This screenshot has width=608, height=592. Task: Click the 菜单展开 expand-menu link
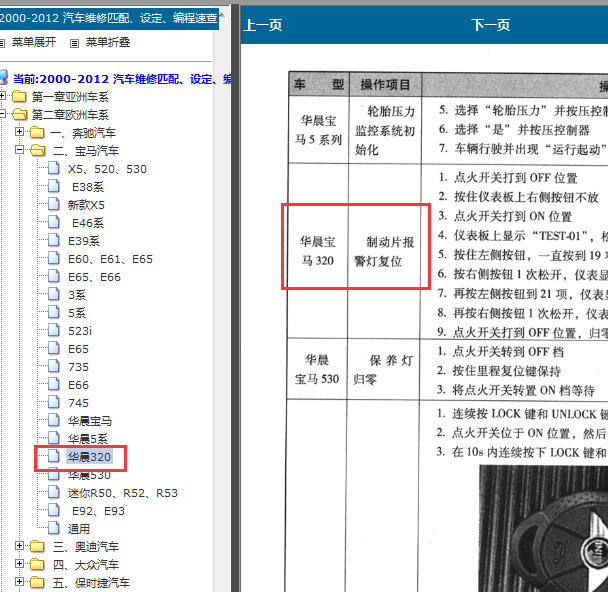tap(34, 42)
